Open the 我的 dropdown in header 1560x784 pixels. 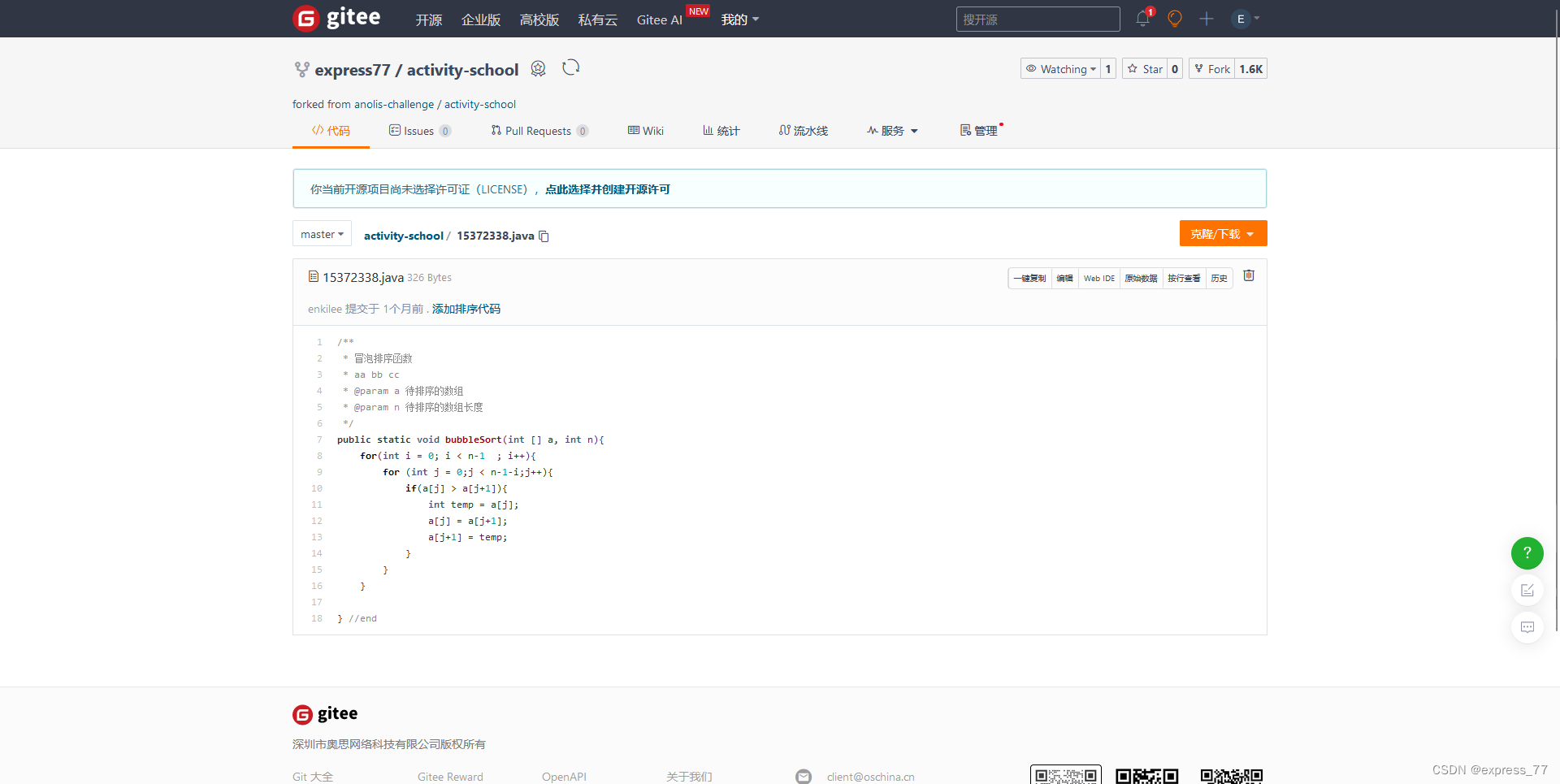pos(740,19)
